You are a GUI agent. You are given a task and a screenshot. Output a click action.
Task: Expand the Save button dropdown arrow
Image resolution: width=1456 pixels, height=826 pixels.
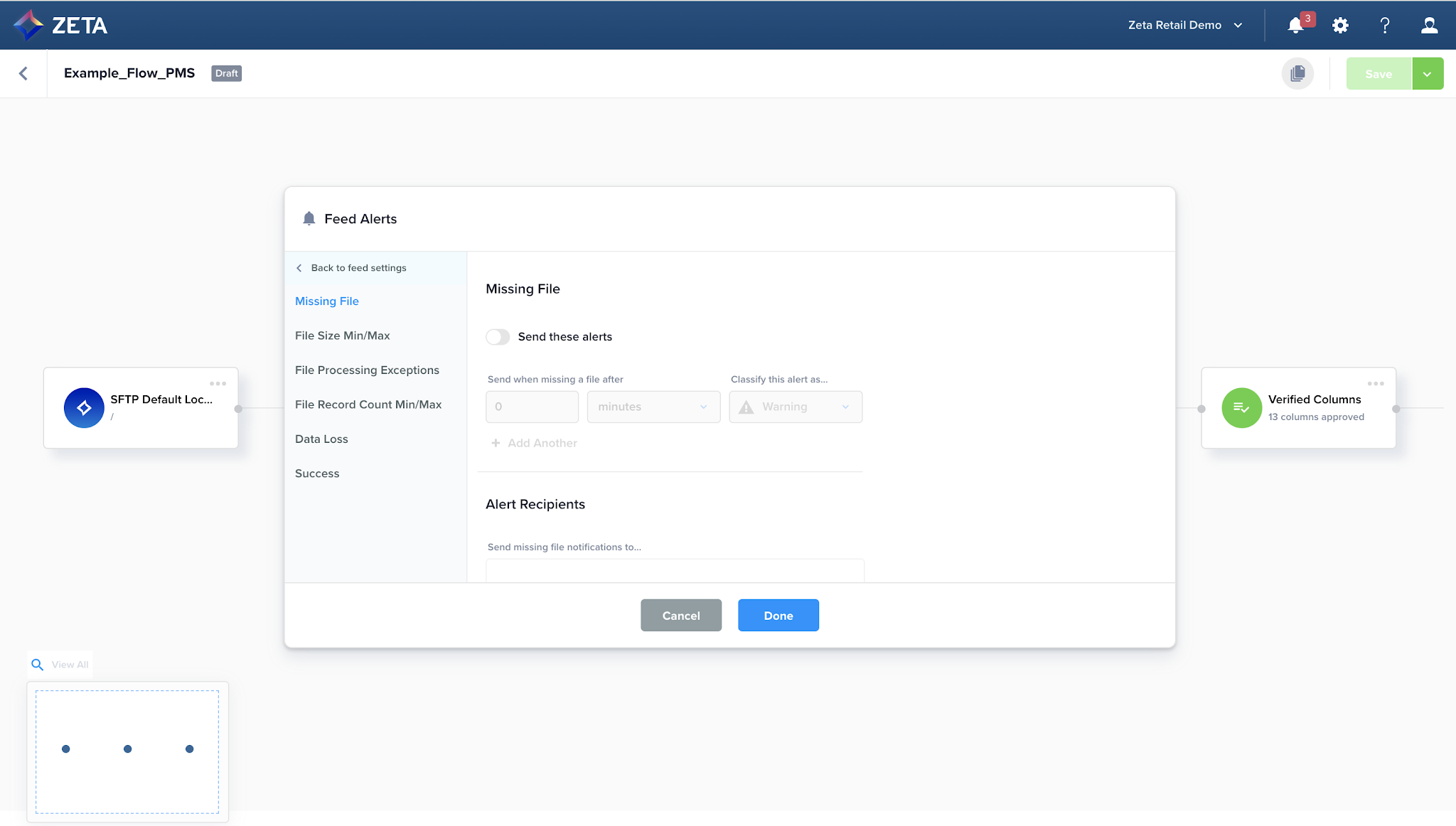pyautogui.click(x=1427, y=74)
